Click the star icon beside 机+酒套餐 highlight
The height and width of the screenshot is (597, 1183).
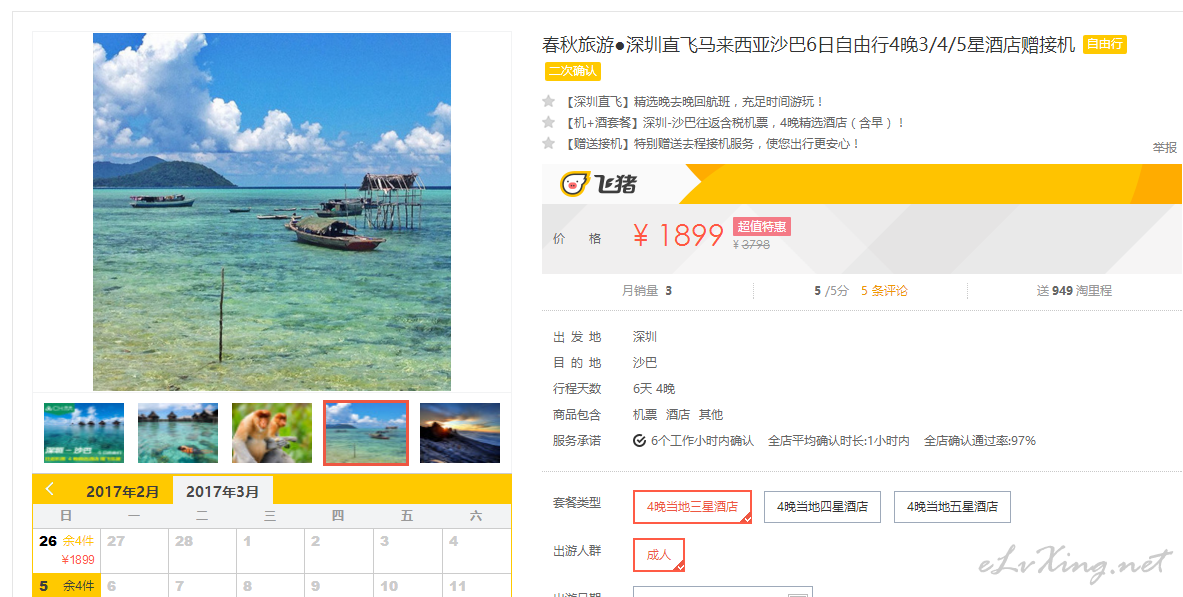pos(548,122)
